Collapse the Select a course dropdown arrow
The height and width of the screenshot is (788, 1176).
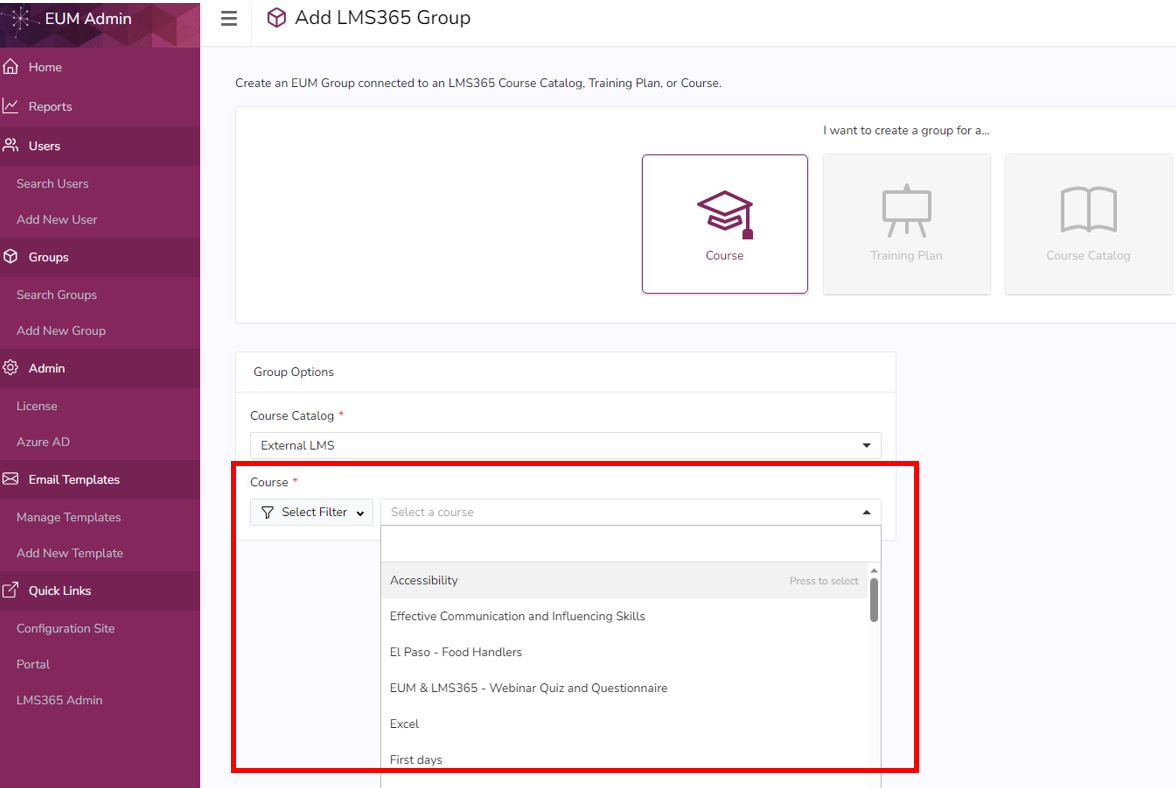coord(868,510)
